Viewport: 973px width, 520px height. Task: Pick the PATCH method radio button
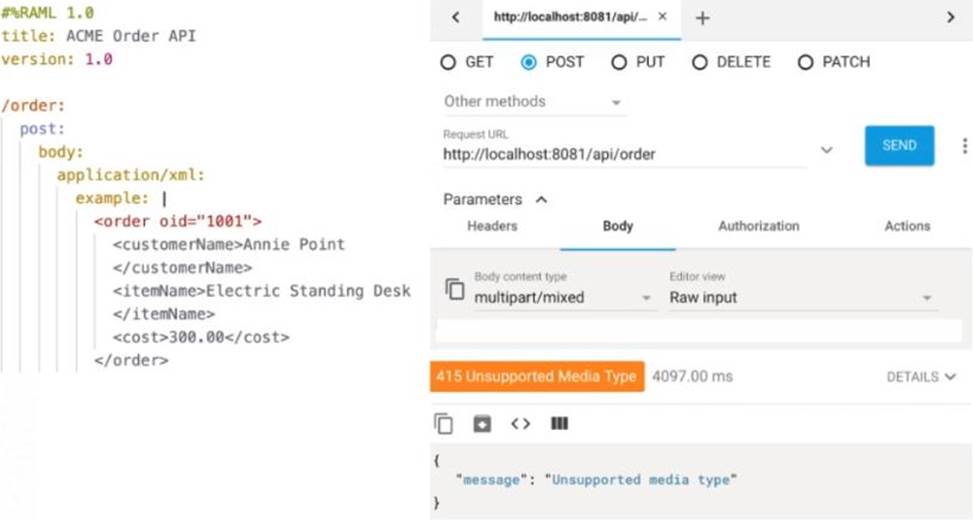(x=805, y=62)
